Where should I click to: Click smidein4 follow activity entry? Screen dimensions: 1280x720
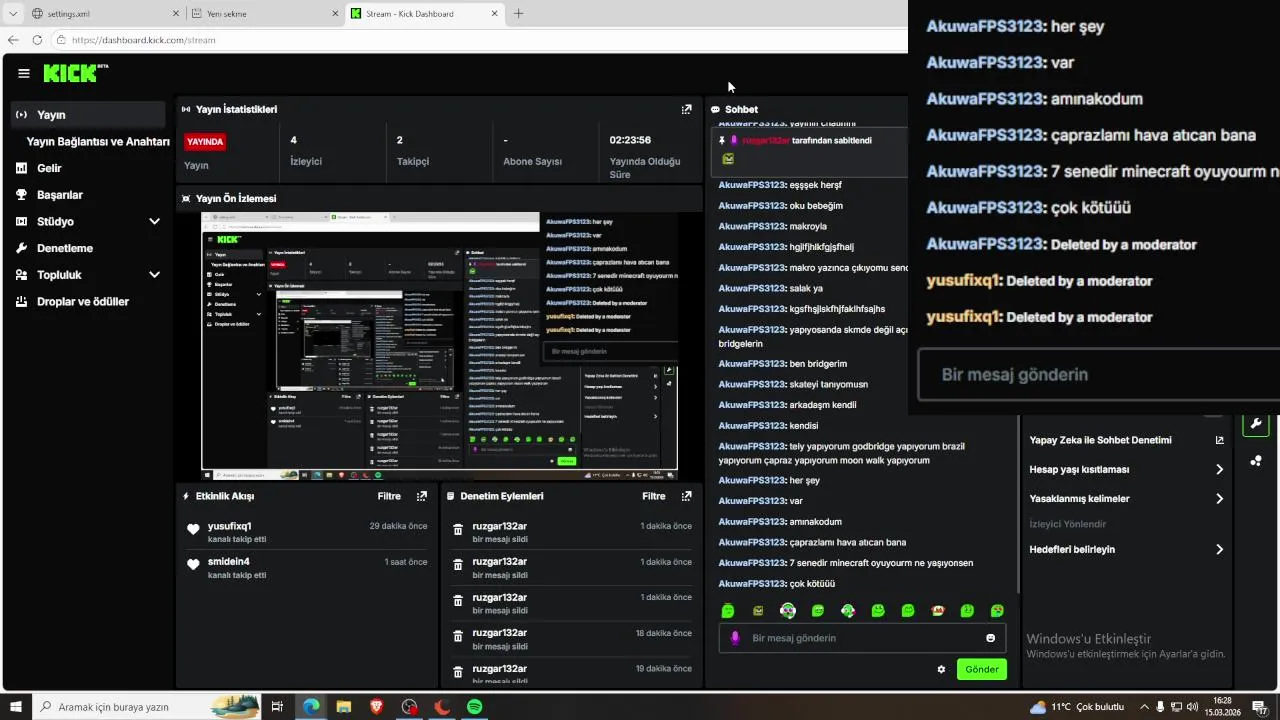tap(307, 568)
